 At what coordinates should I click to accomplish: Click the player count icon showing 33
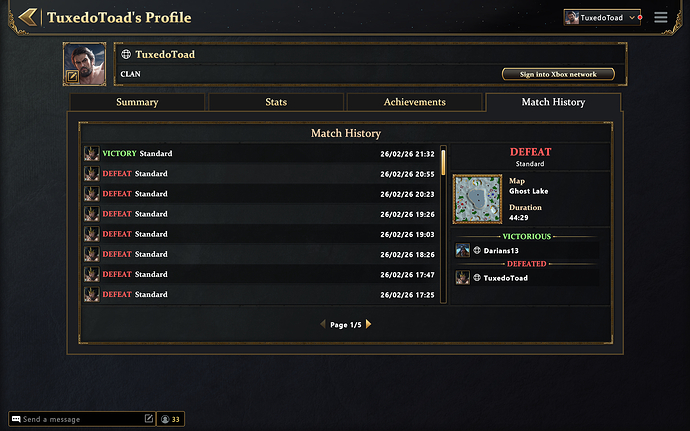click(165, 419)
